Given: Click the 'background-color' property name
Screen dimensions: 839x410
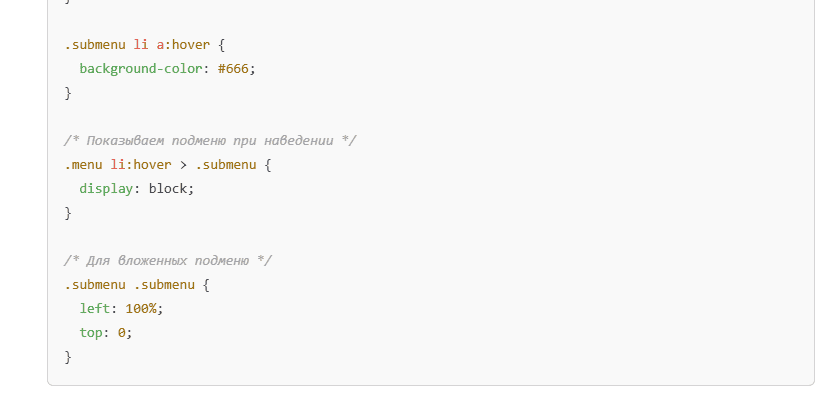Looking at the screenshot, I should (x=141, y=69).
